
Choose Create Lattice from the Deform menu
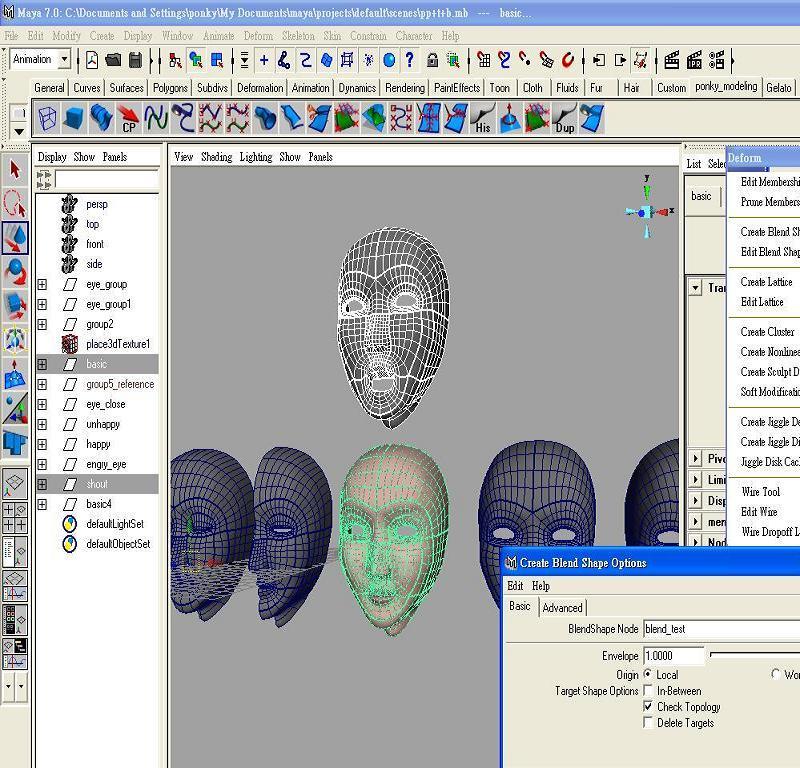[766, 282]
